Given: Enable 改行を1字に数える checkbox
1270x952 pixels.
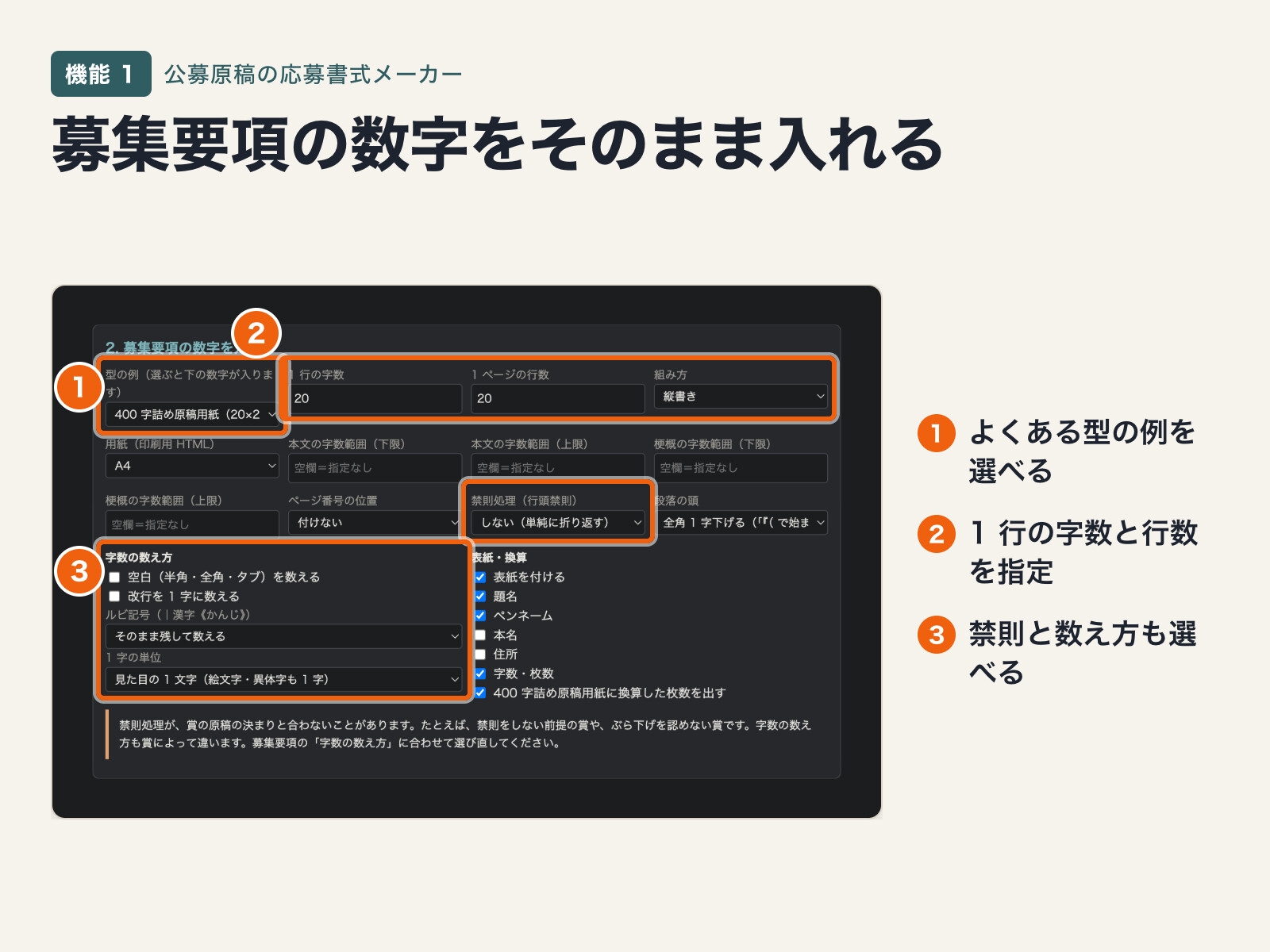Looking at the screenshot, I should point(114,596).
